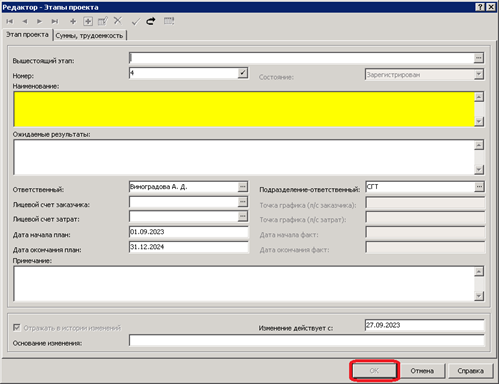Switch to 'Суммы, трудоемкость' tab
This screenshot has width=499, height=384.
89,35
